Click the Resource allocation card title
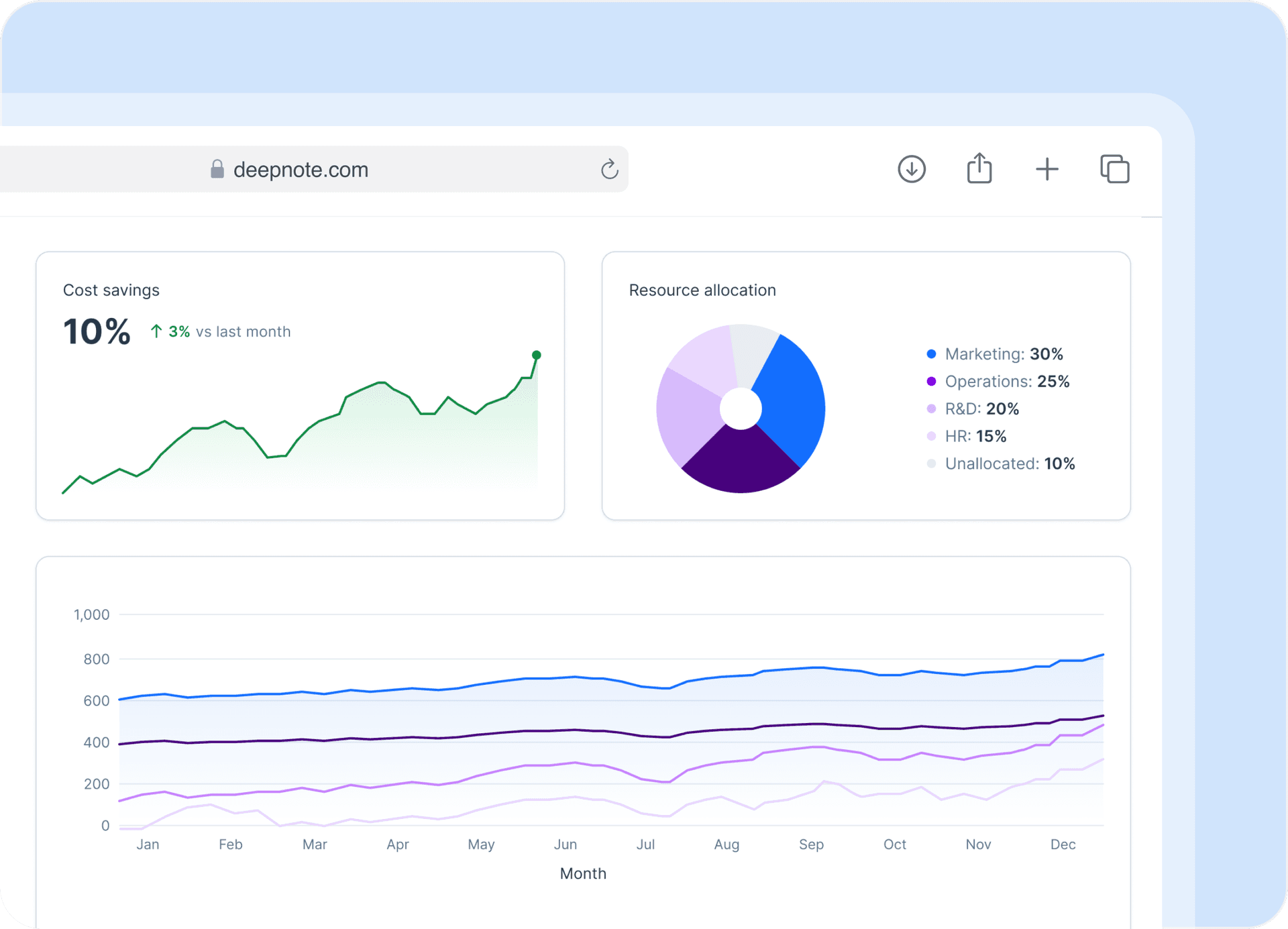 coord(702,290)
